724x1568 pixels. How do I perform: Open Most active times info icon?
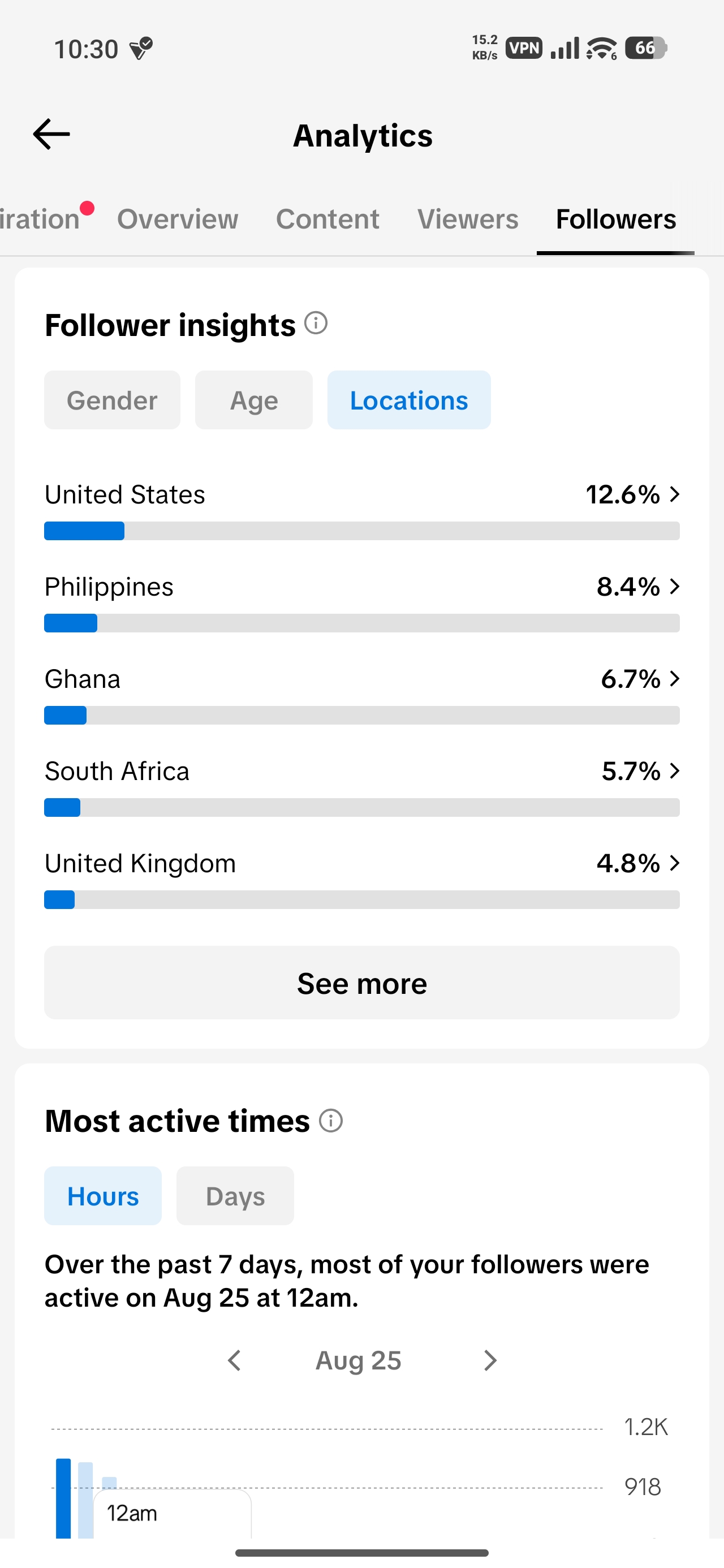331,1120
